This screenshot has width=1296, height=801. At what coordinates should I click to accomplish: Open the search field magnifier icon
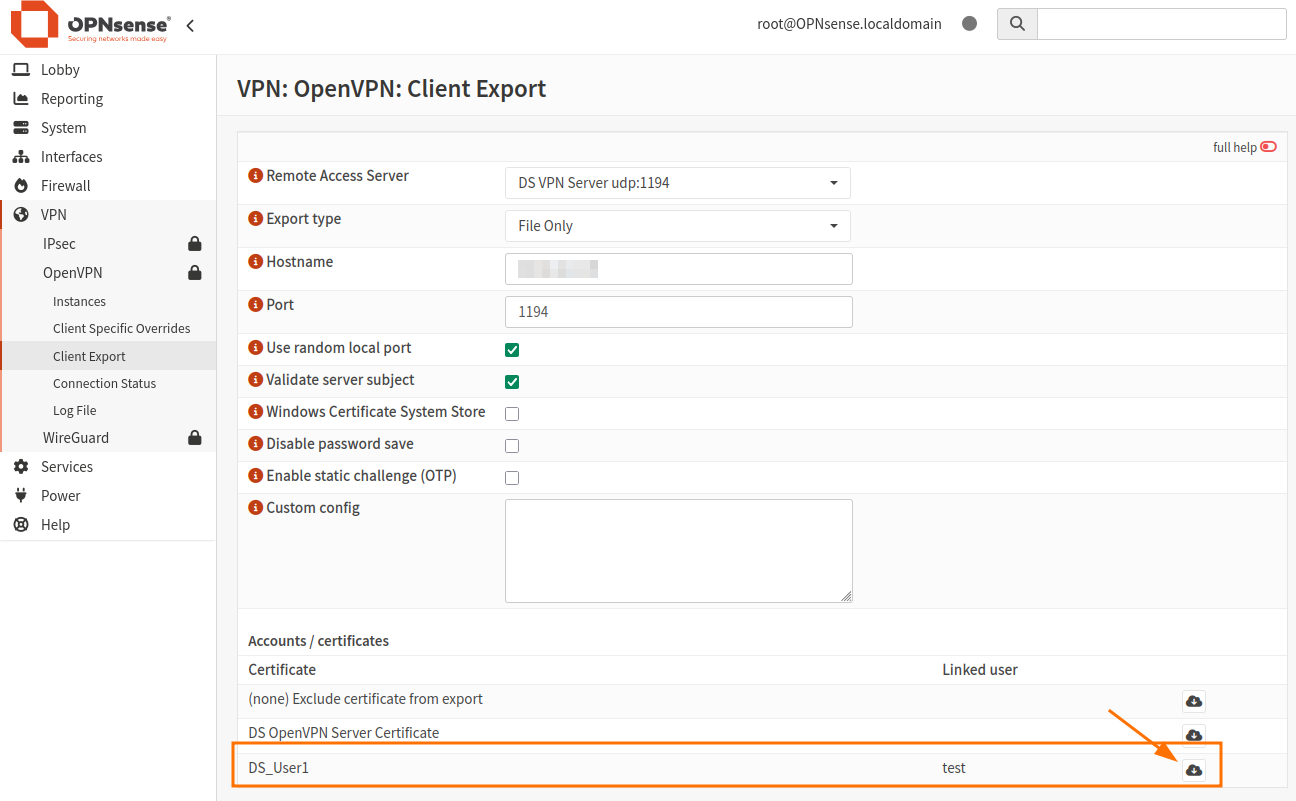coord(1016,23)
